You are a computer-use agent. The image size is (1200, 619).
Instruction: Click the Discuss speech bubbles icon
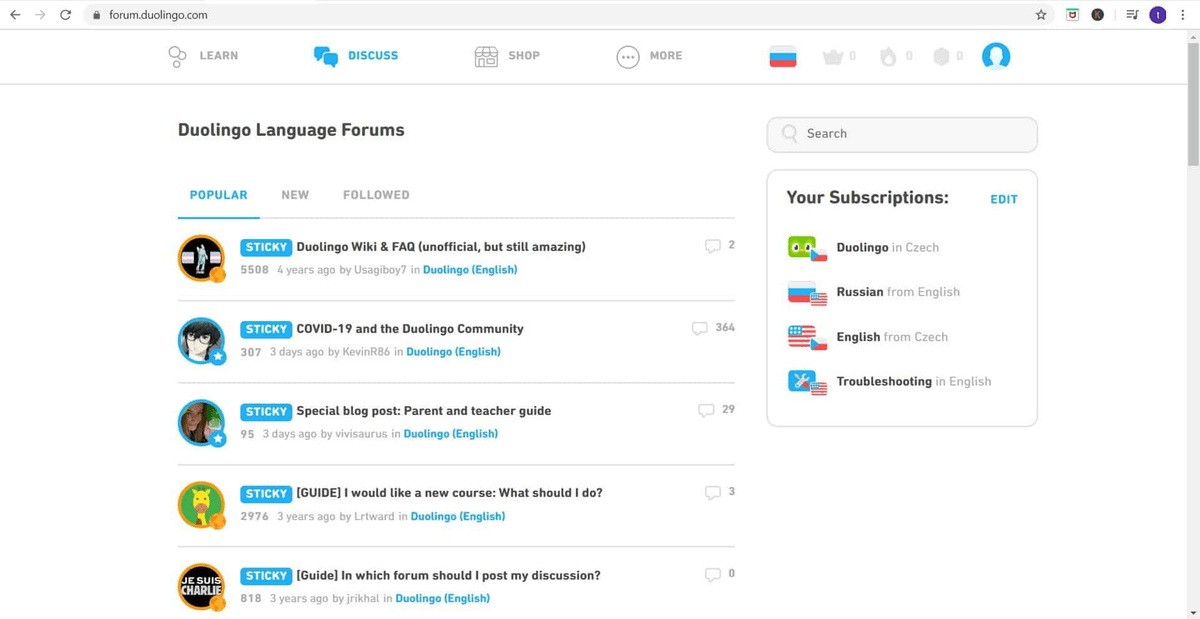click(x=325, y=56)
